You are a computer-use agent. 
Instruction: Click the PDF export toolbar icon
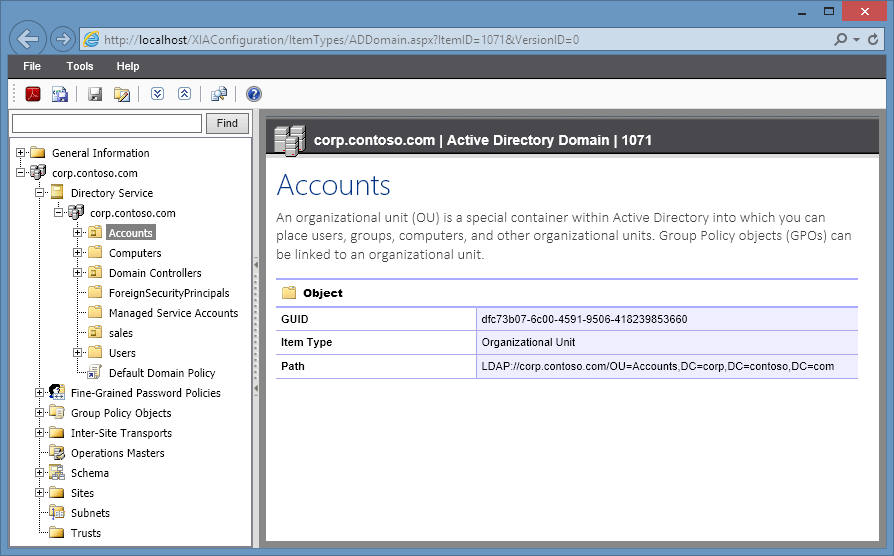coord(33,94)
